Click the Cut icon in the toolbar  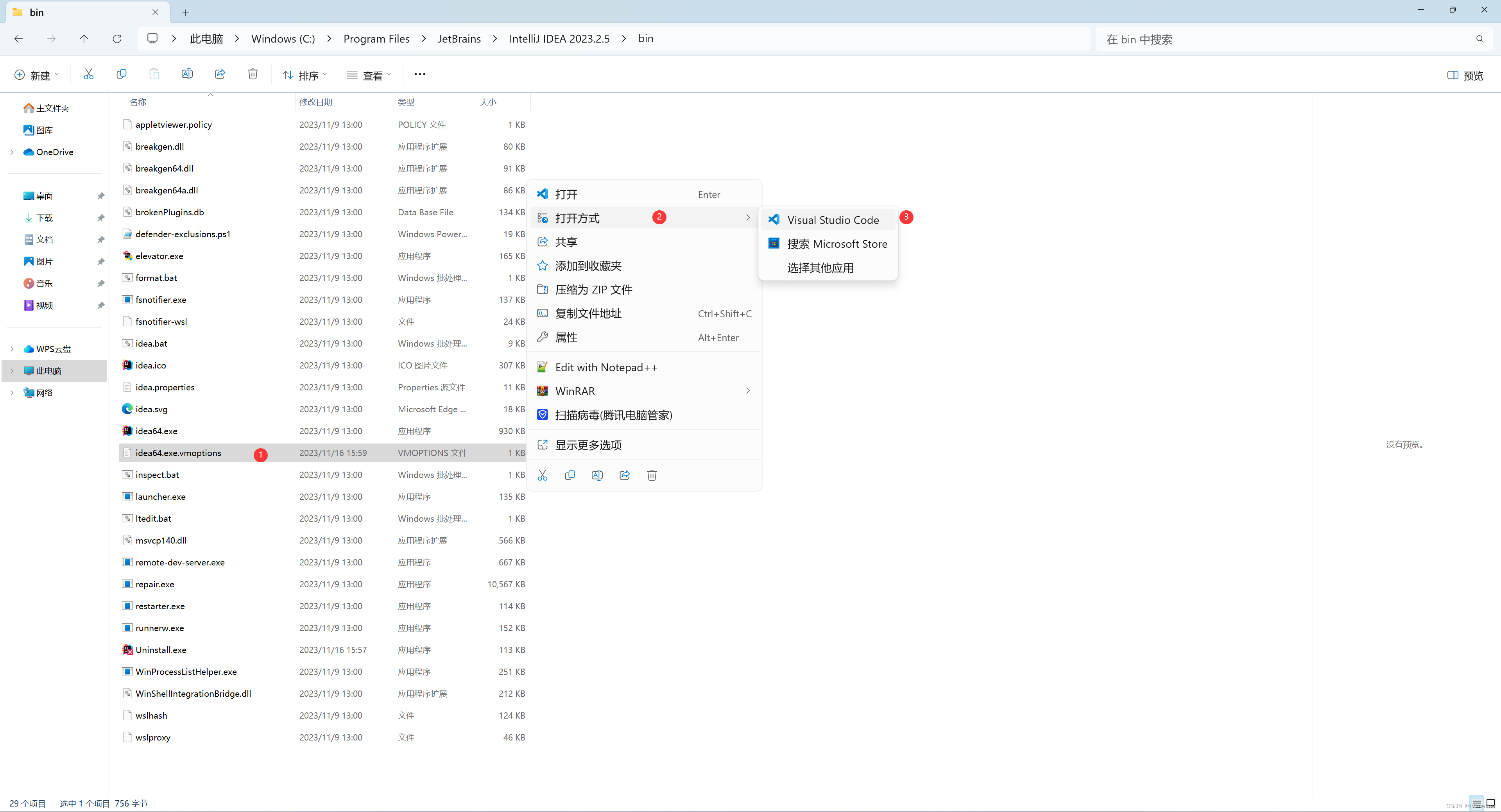pos(89,74)
